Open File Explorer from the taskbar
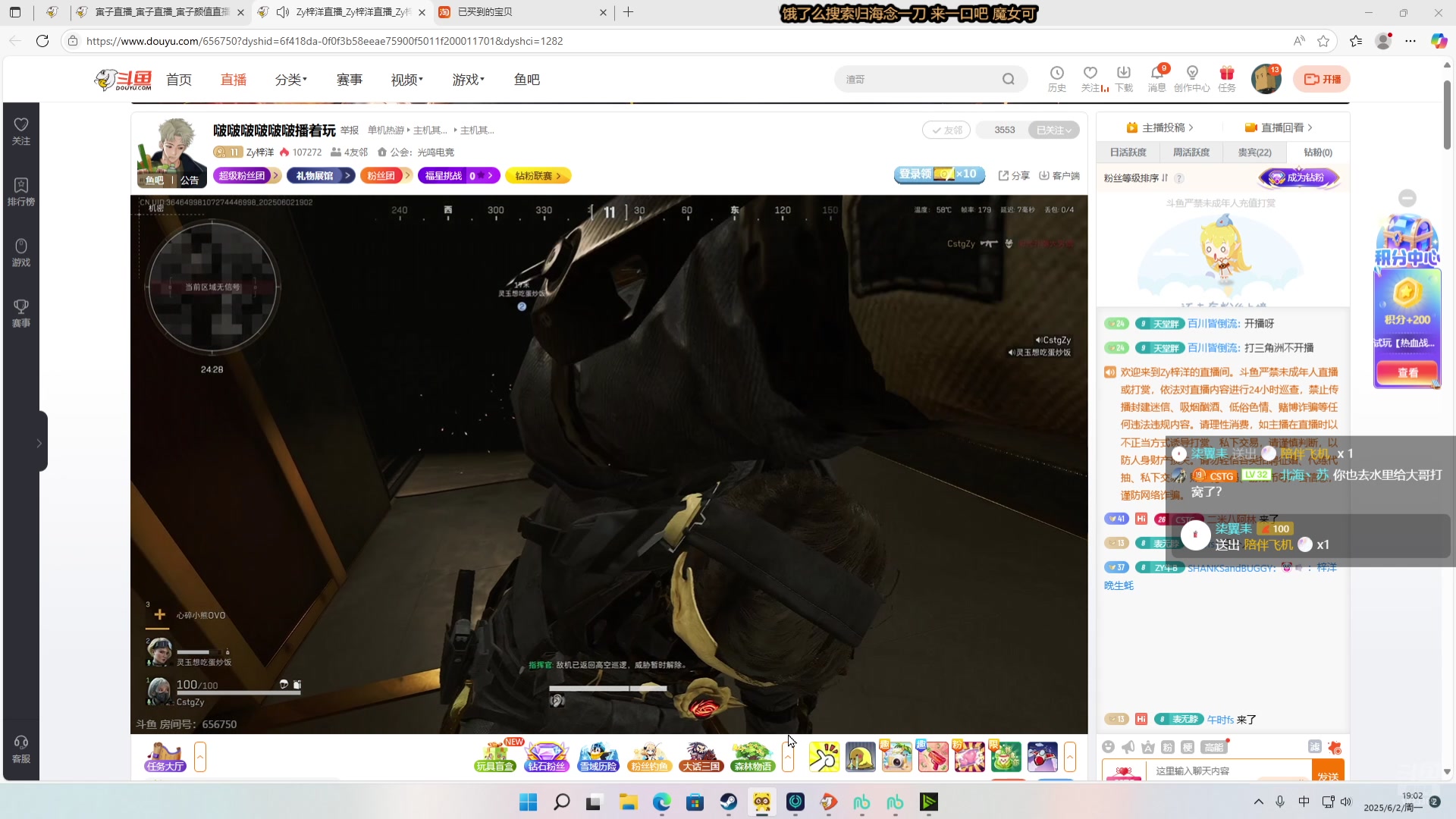This screenshot has width=1456, height=819. click(627, 802)
